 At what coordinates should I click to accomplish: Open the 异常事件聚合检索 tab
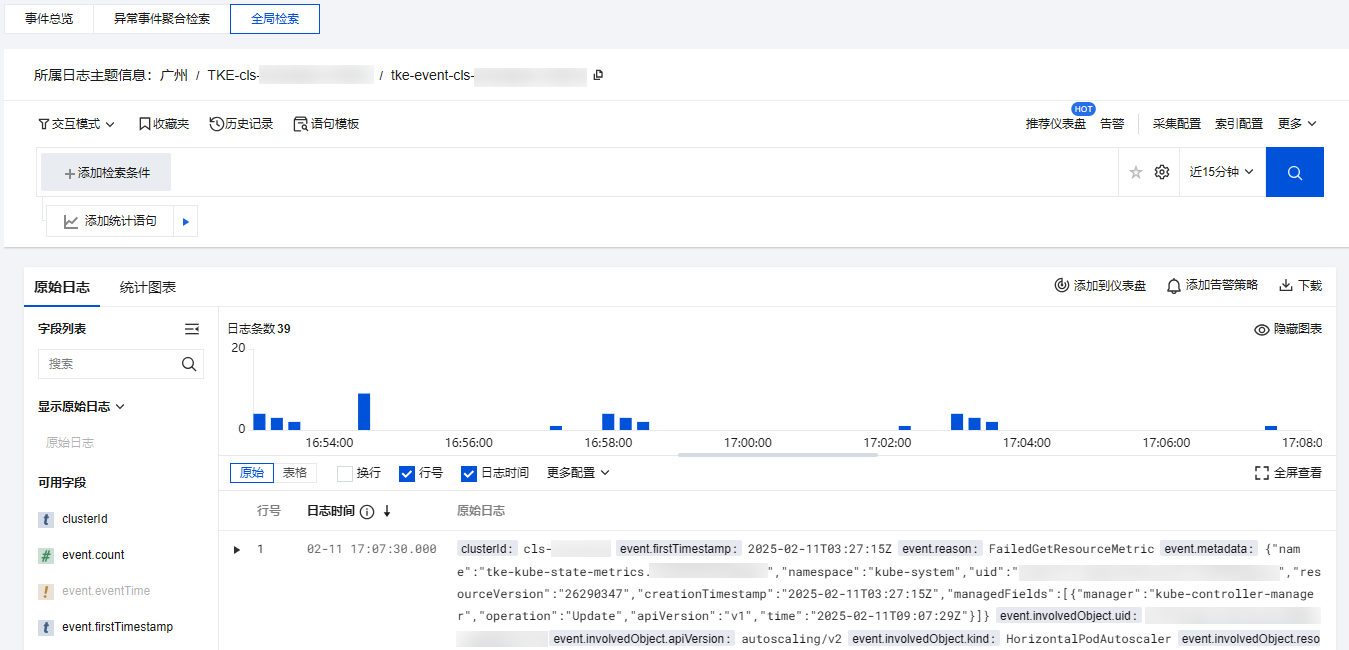[161, 19]
